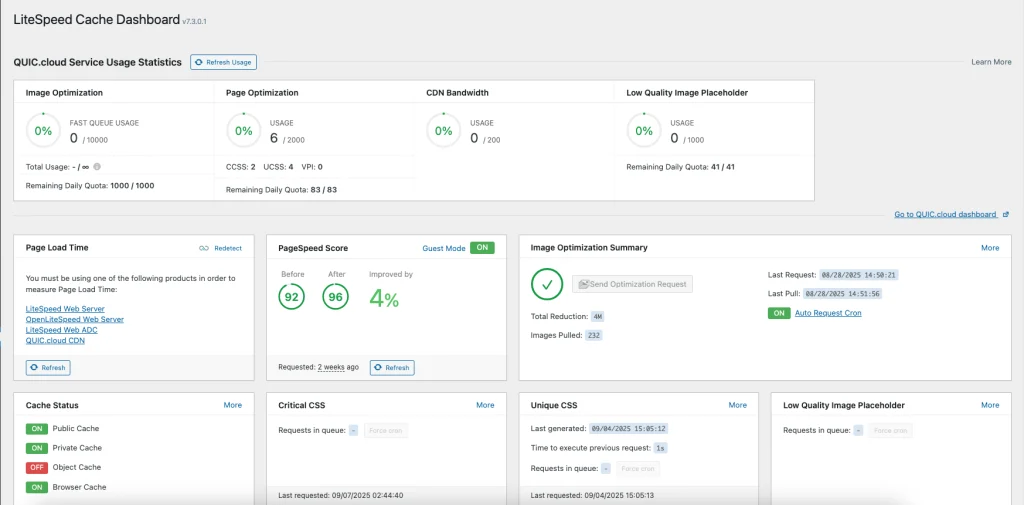Click Force cron button in Unique CSS

click(x=638, y=468)
